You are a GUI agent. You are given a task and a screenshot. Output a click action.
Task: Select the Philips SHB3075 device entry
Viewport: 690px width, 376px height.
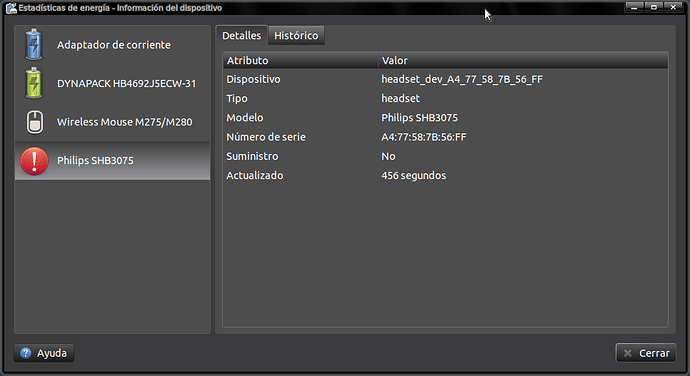point(112,161)
